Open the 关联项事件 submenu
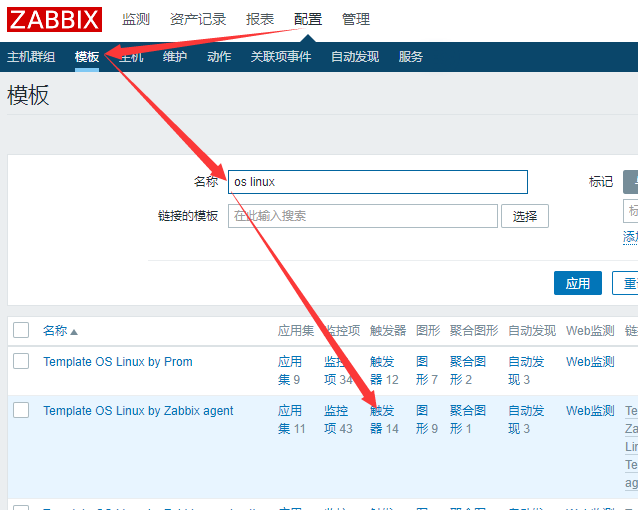This screenshot has height=510, width=638. pyautogui.click(x=281, y=57)
